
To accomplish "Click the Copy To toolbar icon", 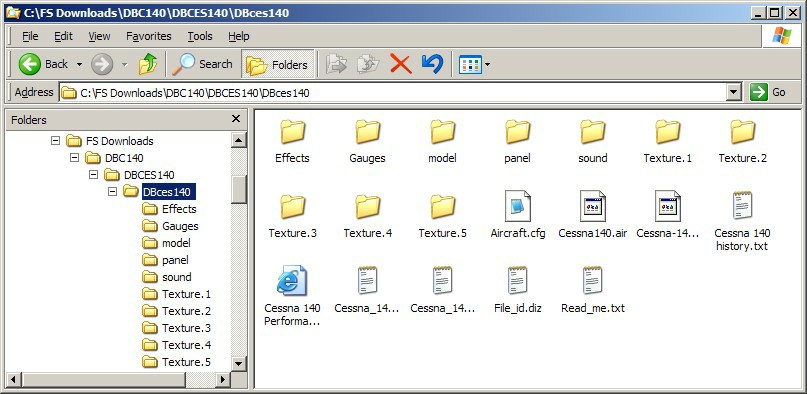I will (369, 64).
